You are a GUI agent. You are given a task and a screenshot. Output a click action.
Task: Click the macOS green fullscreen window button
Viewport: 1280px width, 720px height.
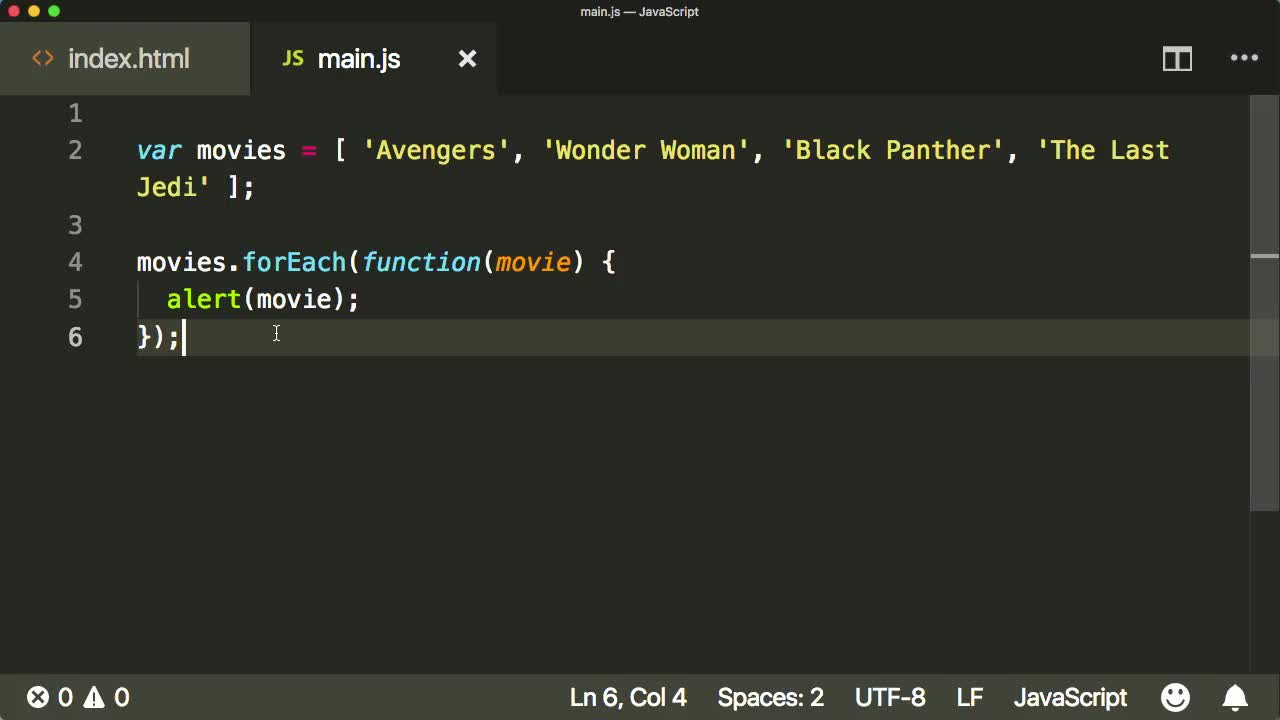click(x=54, y=11)
